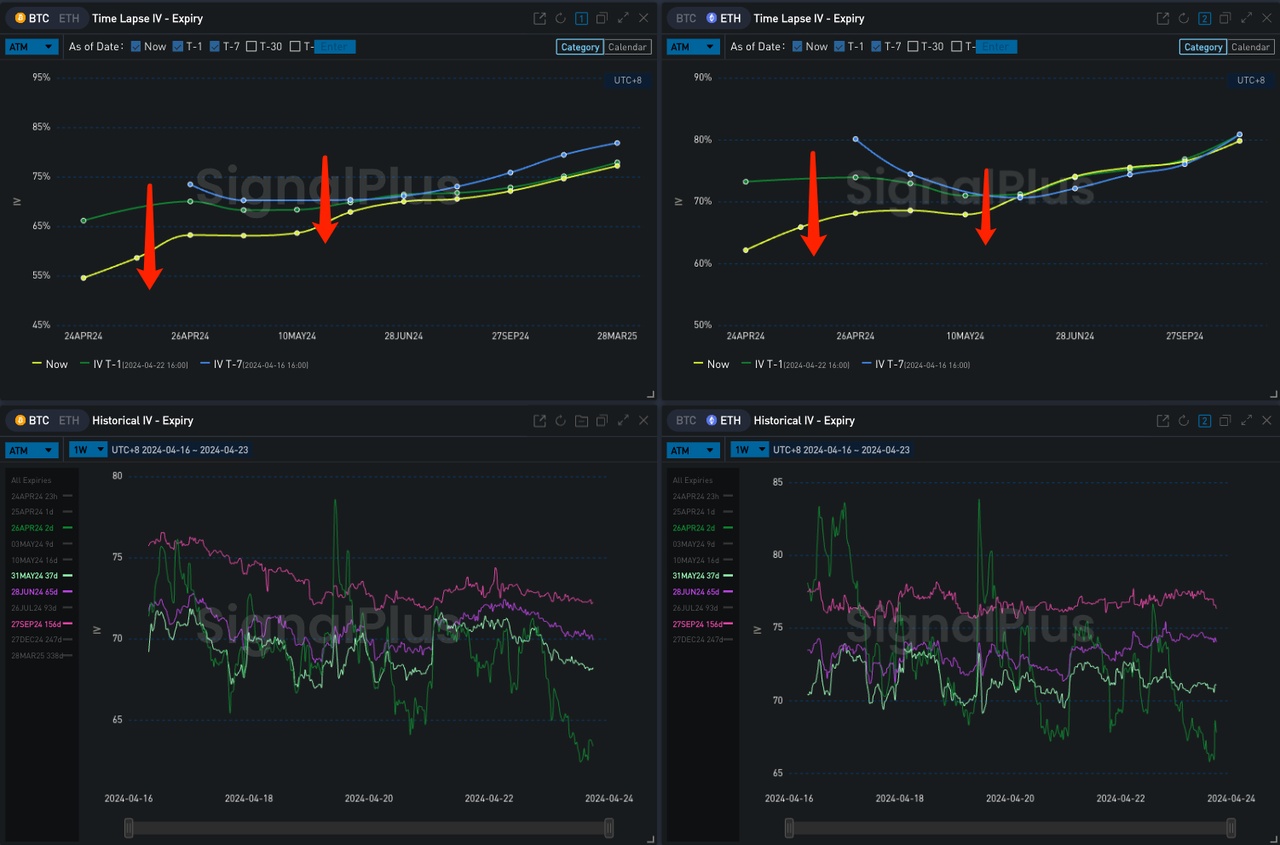Image resolution: width=1280 pixels, height=845 pixels.
Task: Click custom T- days input in ETH panel
Action: tap(996, 47)
